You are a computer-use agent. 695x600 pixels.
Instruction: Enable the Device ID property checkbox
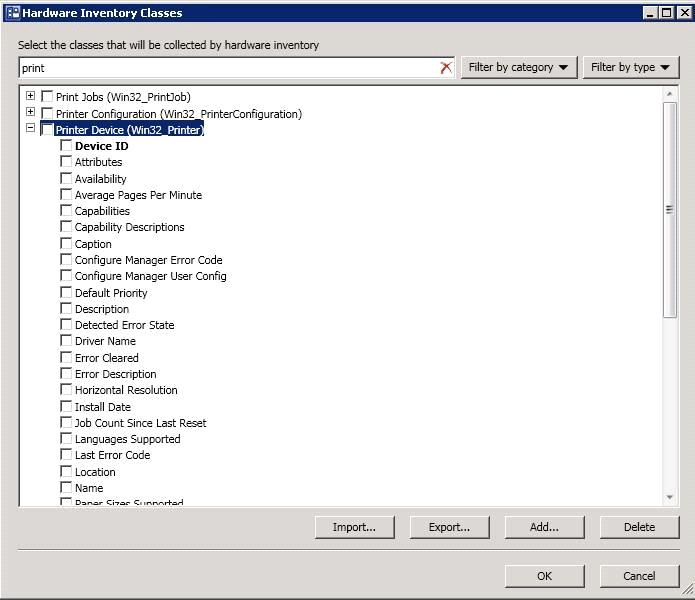[x=66, y=145]
